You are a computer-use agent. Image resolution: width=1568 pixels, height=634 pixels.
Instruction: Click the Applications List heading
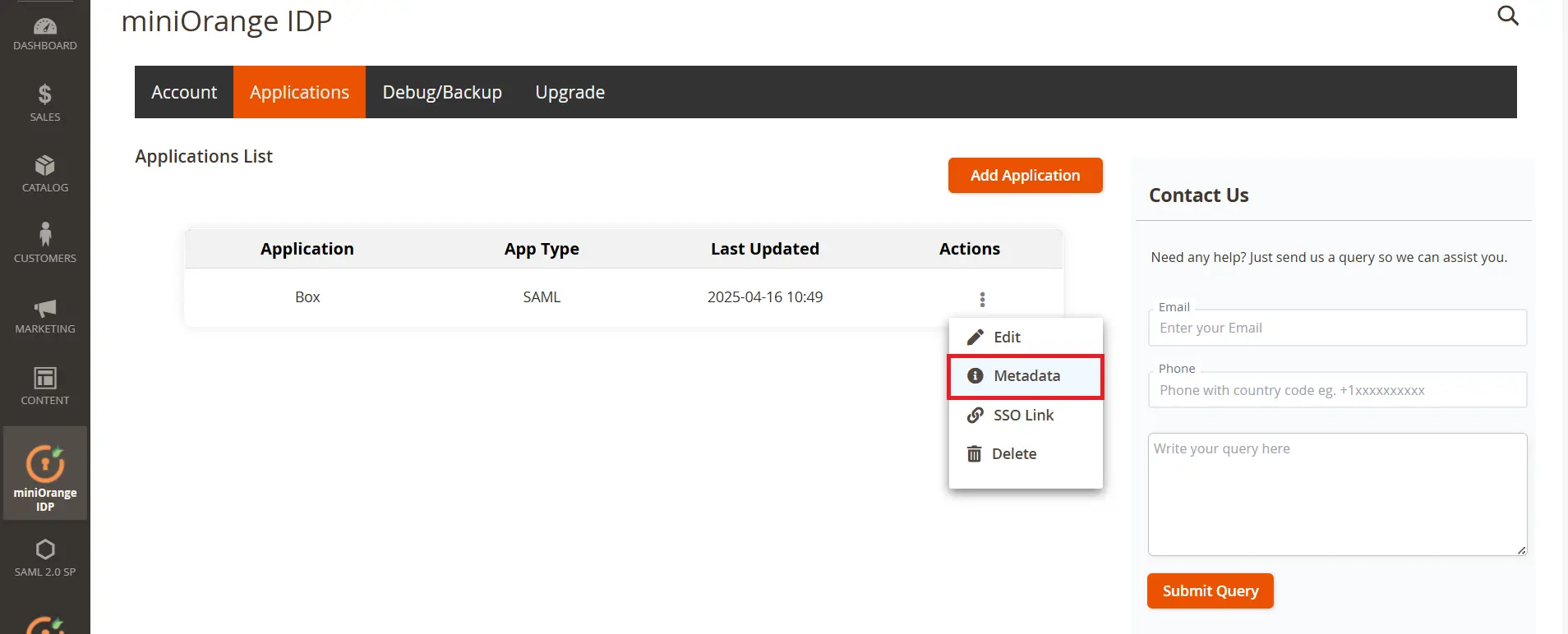[204, 156]
